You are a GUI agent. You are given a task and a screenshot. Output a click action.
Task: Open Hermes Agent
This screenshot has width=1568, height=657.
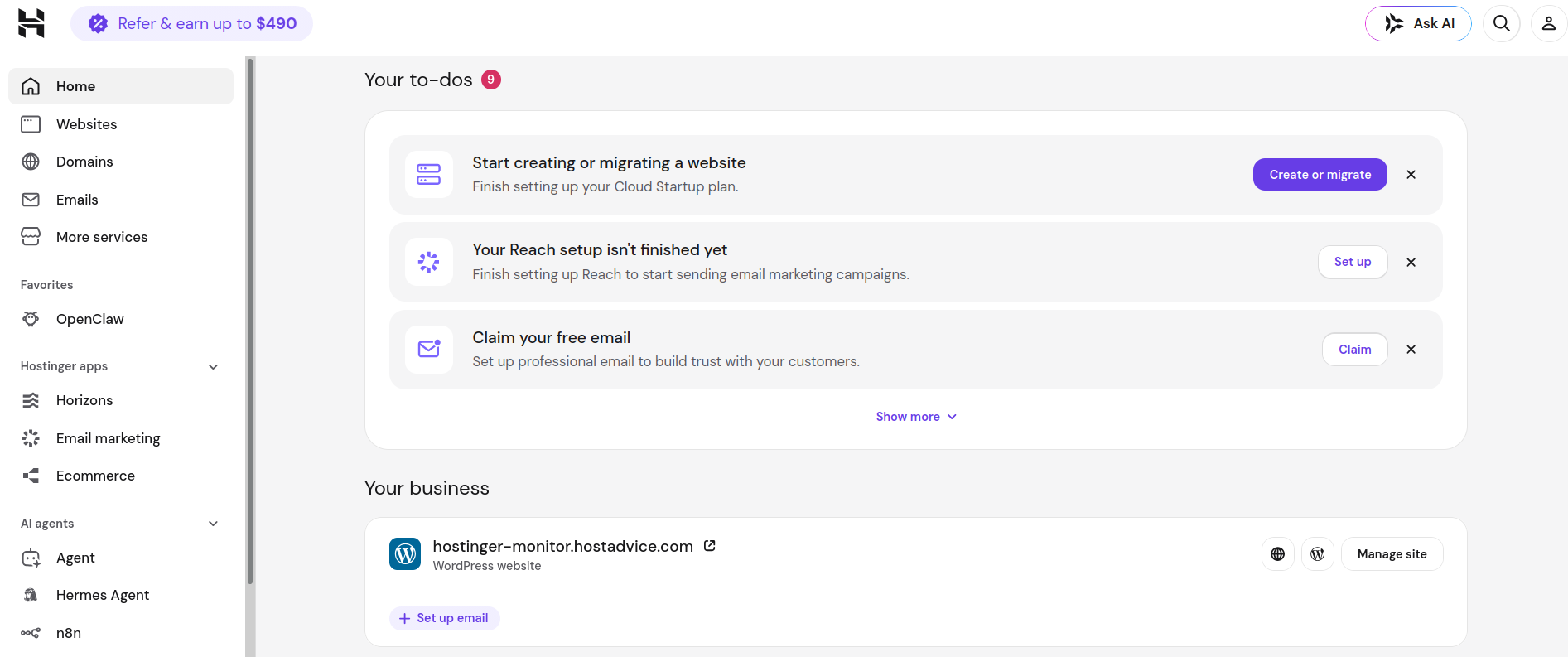tap(121, 595)
